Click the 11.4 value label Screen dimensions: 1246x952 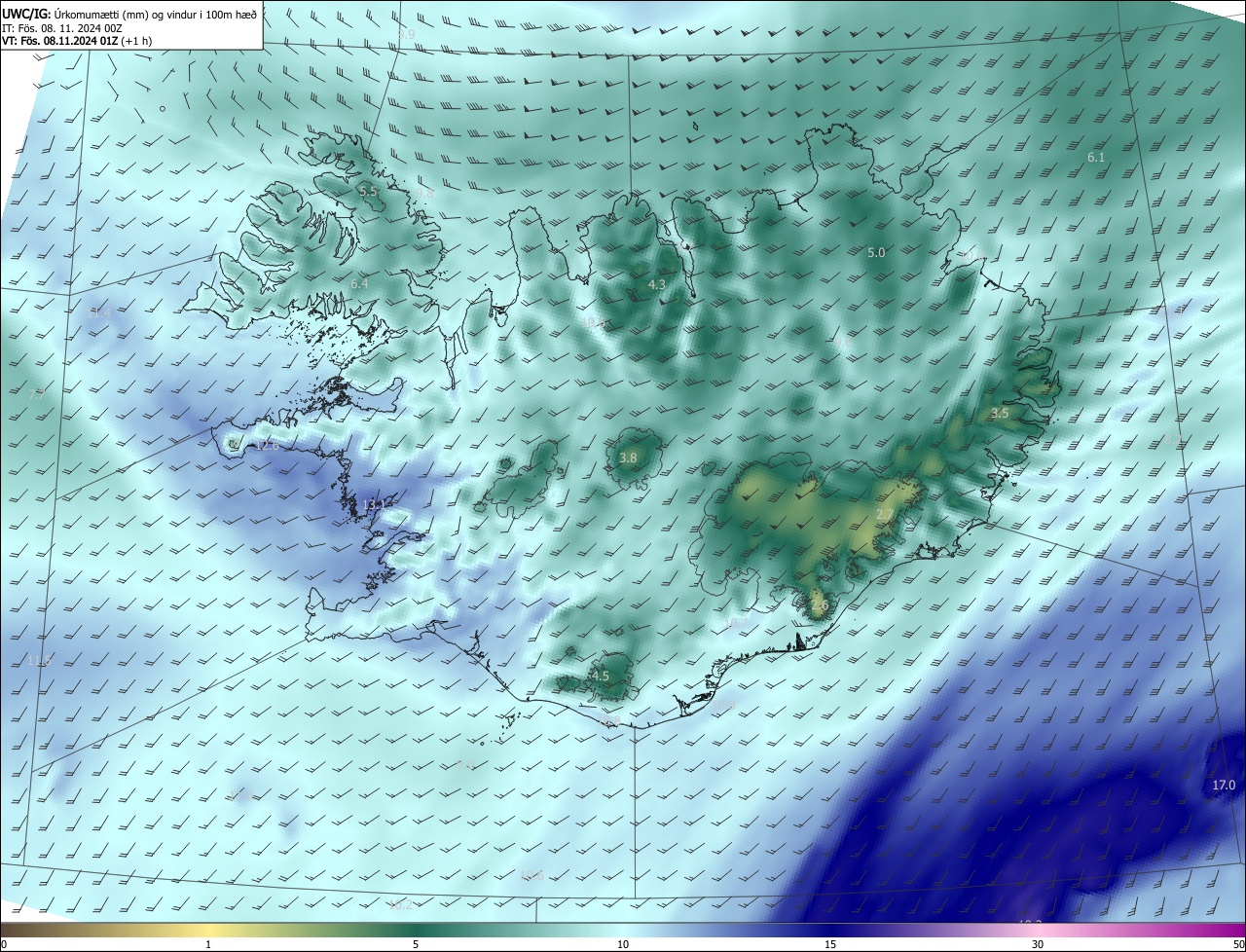coord(98,312)
